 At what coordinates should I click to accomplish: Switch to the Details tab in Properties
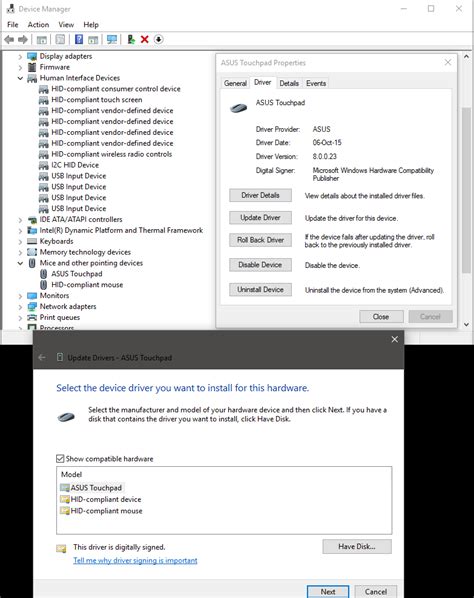289,83
